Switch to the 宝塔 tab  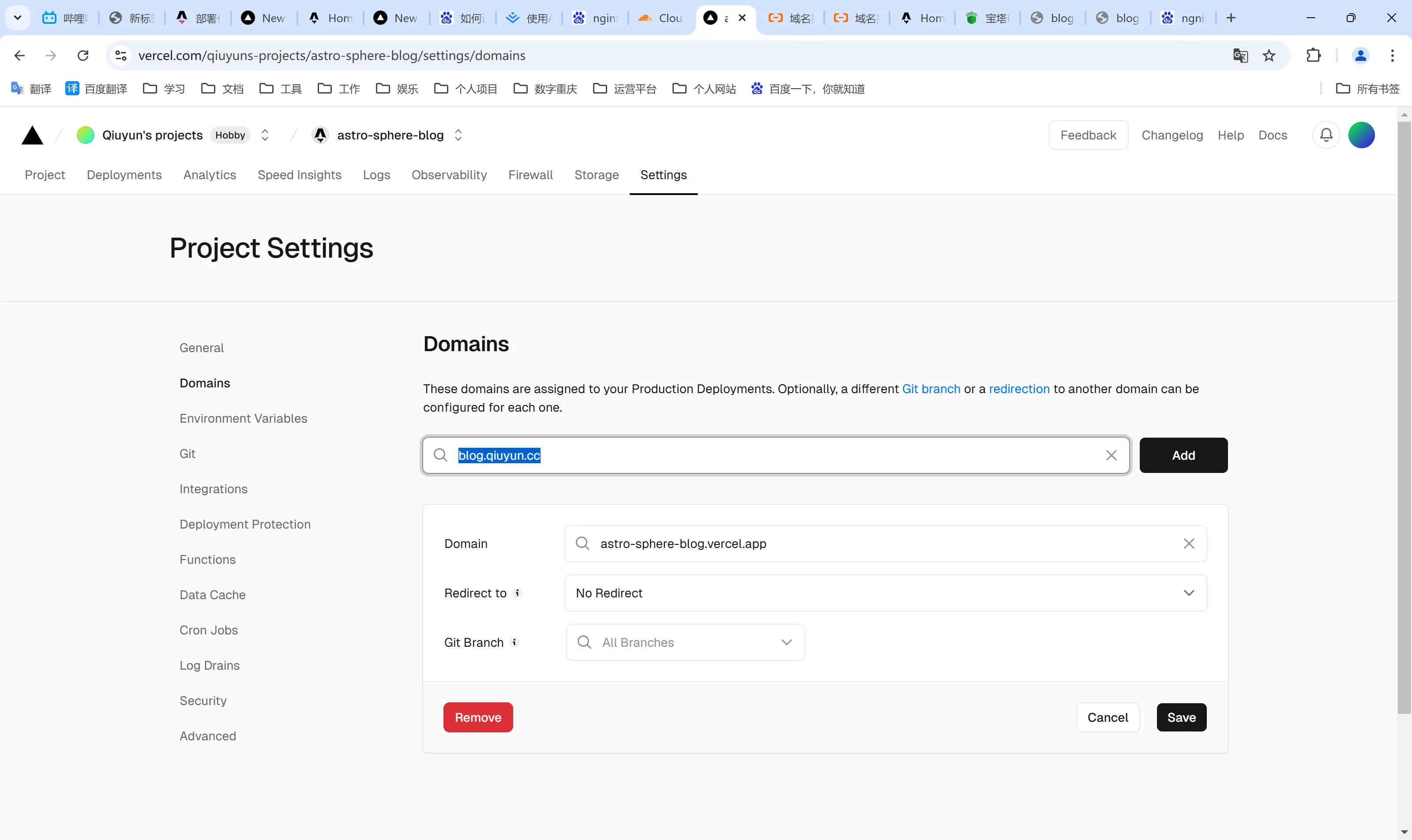click(x=988, y=18)
